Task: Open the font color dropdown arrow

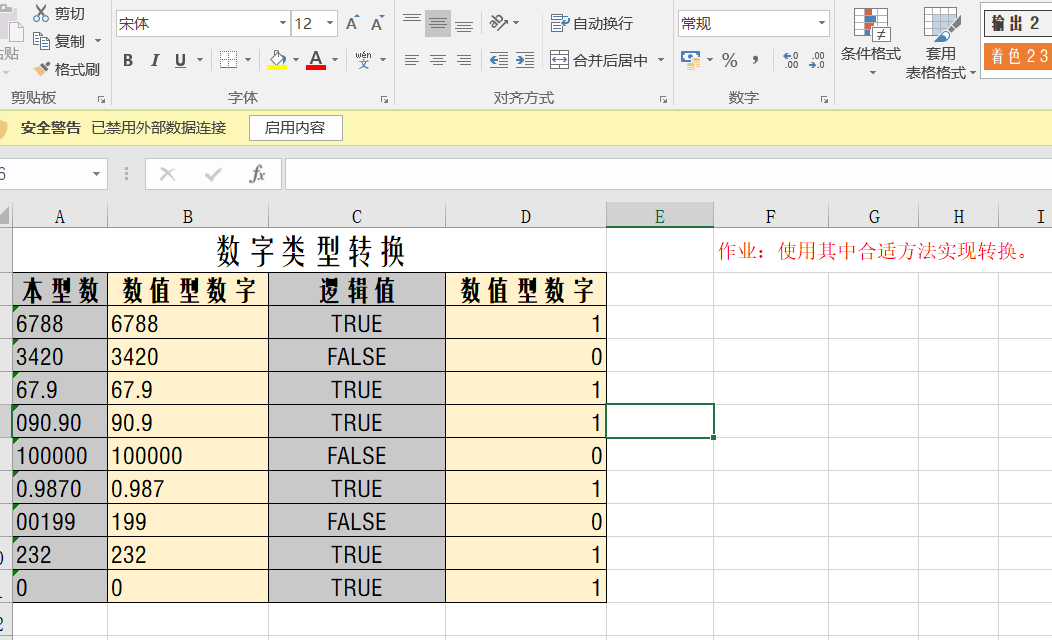Action: point(335,60)
